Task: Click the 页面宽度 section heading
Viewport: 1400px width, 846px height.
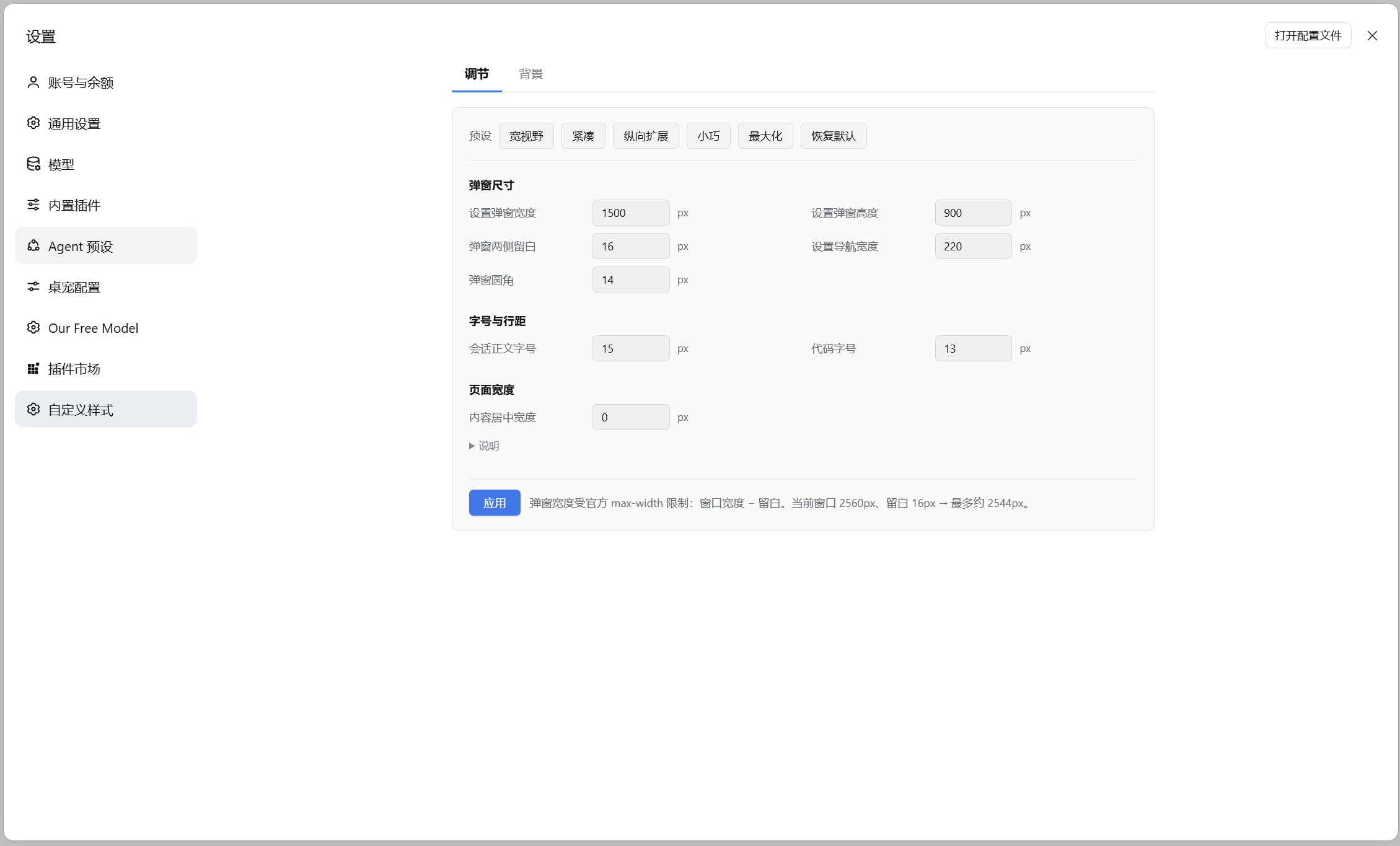Action: [x=491, y=390]
